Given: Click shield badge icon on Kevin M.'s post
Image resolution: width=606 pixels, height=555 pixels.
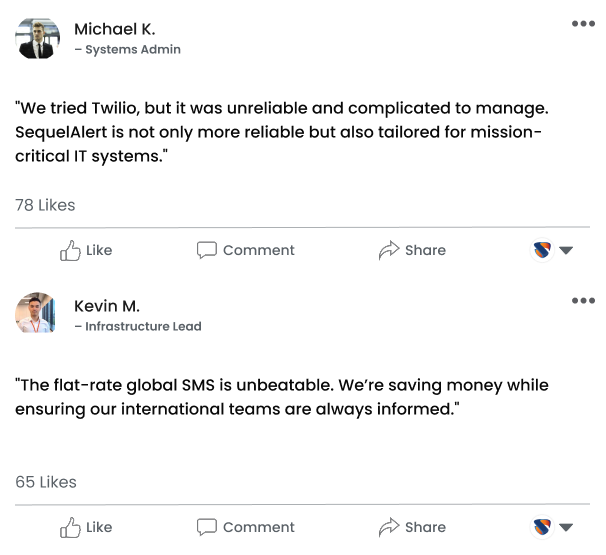Looking at the screenshot, I should tap(542, 527).
